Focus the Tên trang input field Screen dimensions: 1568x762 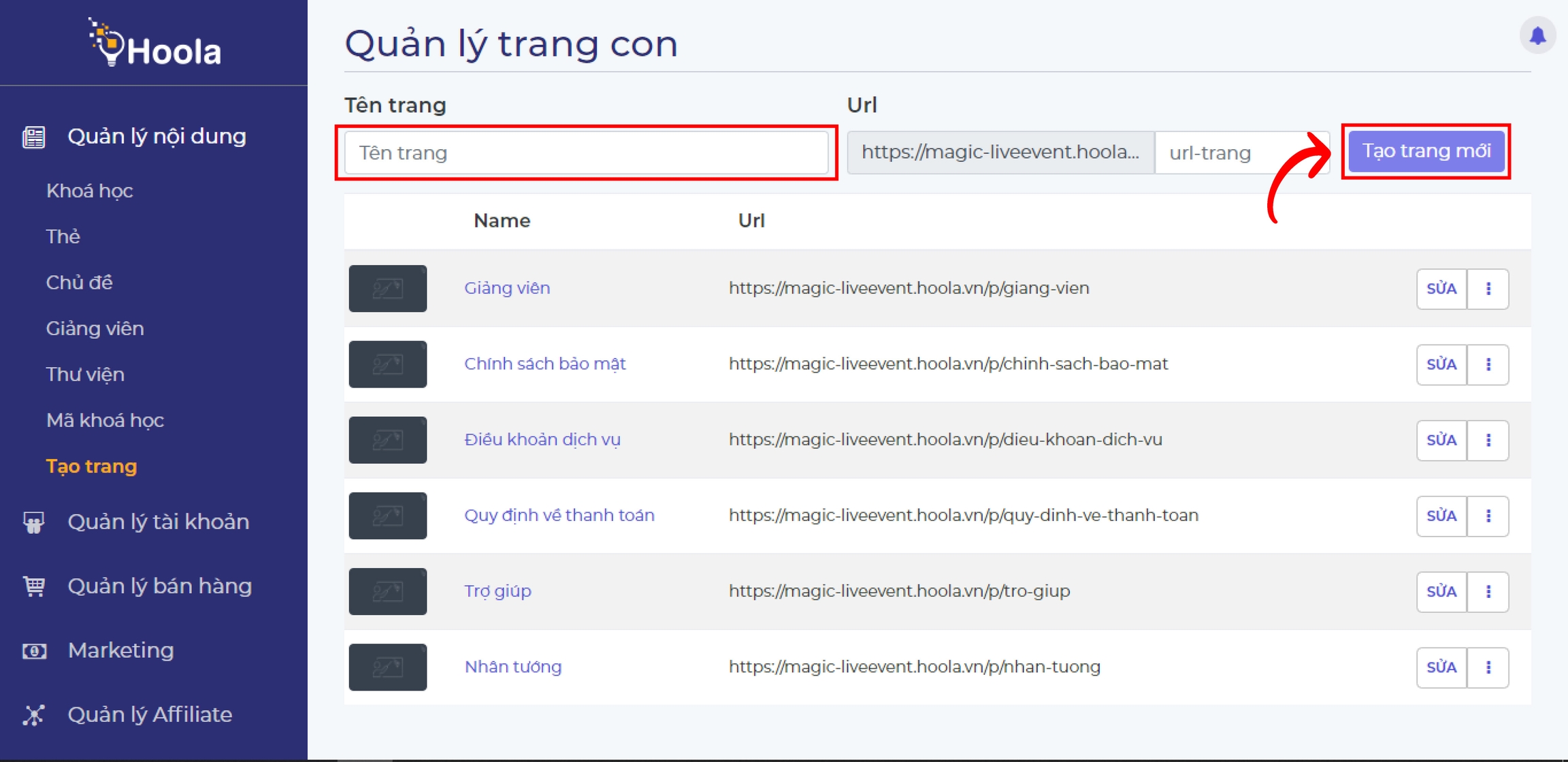[586, 153]
